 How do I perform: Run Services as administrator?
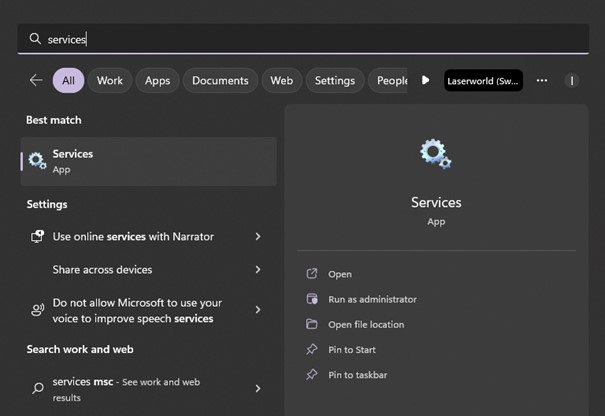tap(372, 299)
